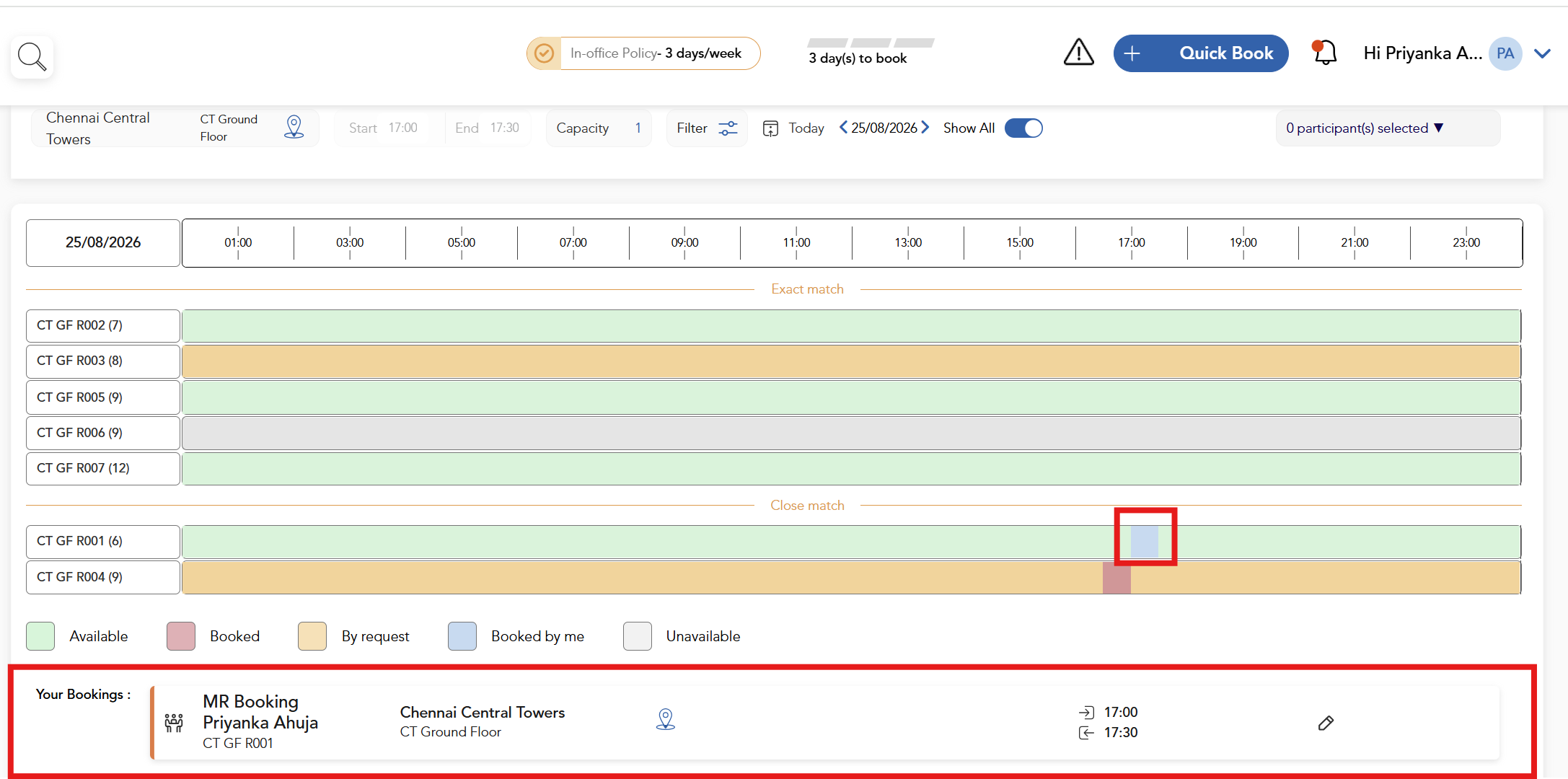1568x779 pixels.
Task: Go to previous date with left chevron
Action: pos(842,128)
